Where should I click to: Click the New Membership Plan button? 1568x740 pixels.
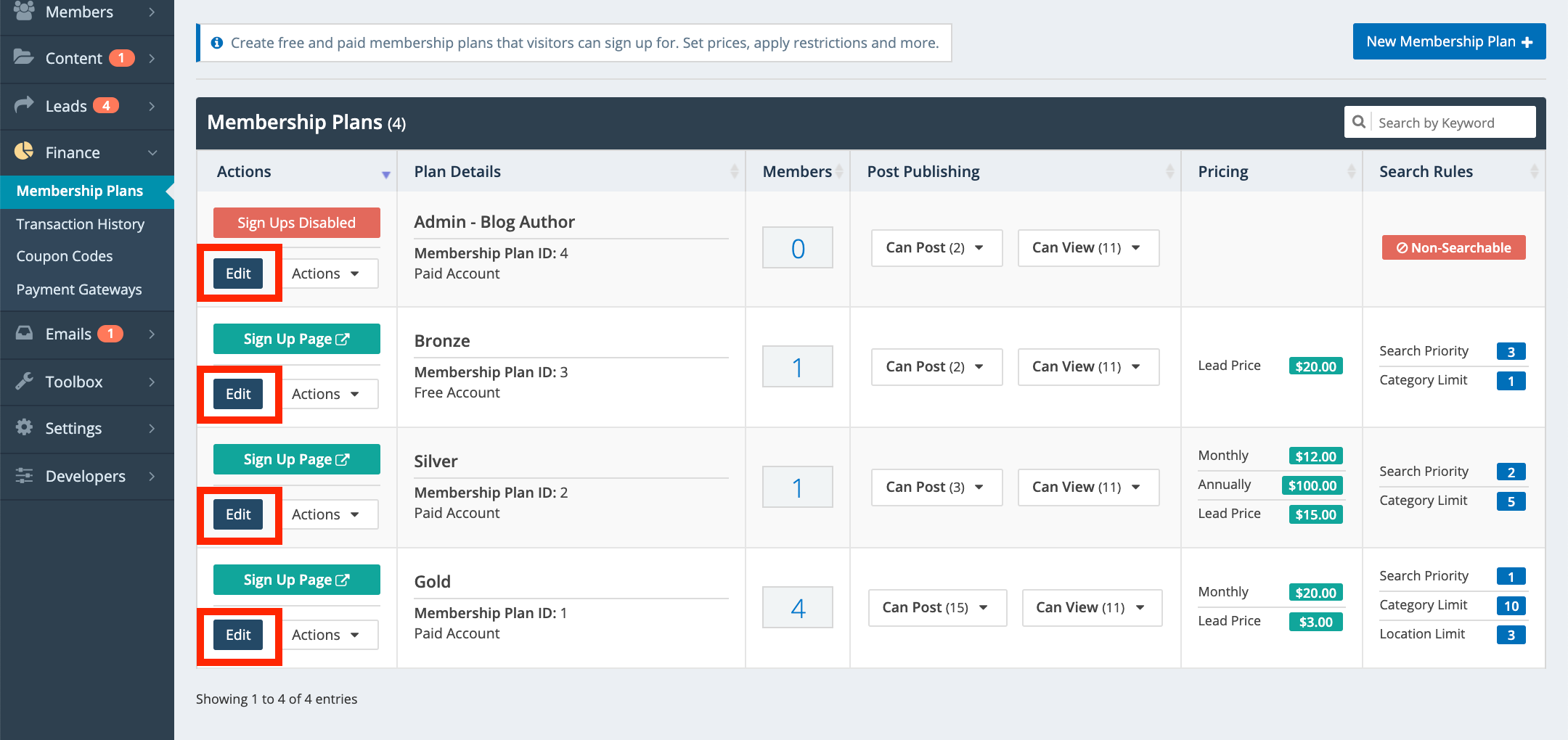pyautogui.click(x=1447, y=41)
